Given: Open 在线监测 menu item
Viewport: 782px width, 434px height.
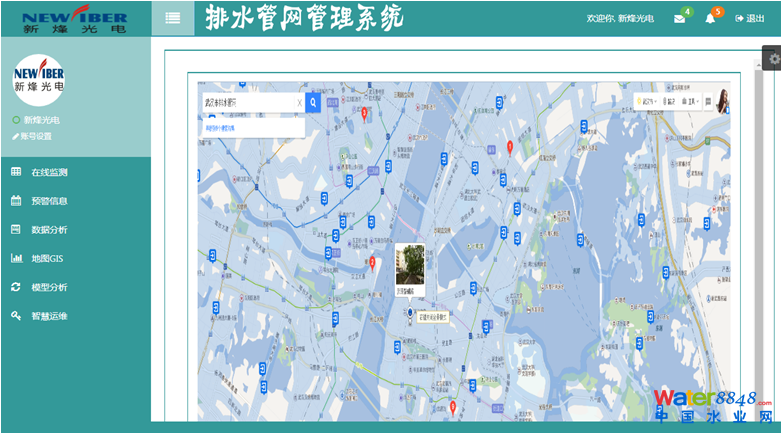Looking at the screenshot, I should pyautogui.click(x=49, y=172).
